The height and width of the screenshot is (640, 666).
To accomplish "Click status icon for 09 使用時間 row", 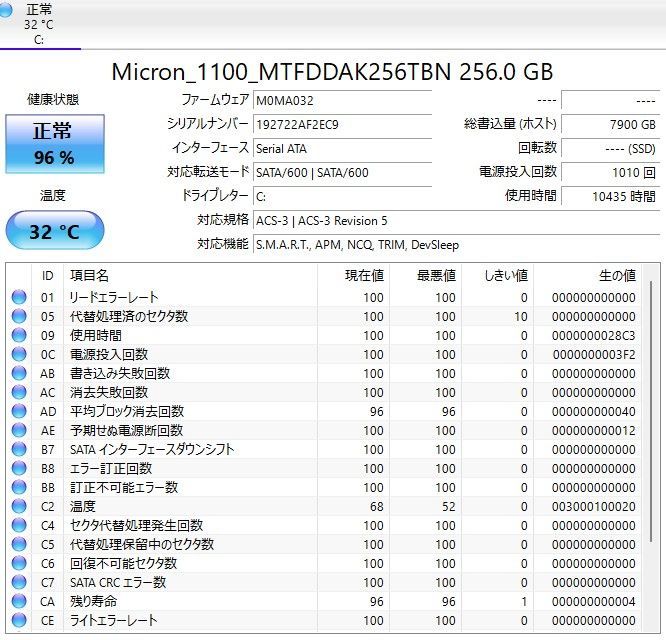I will [19, 336].
